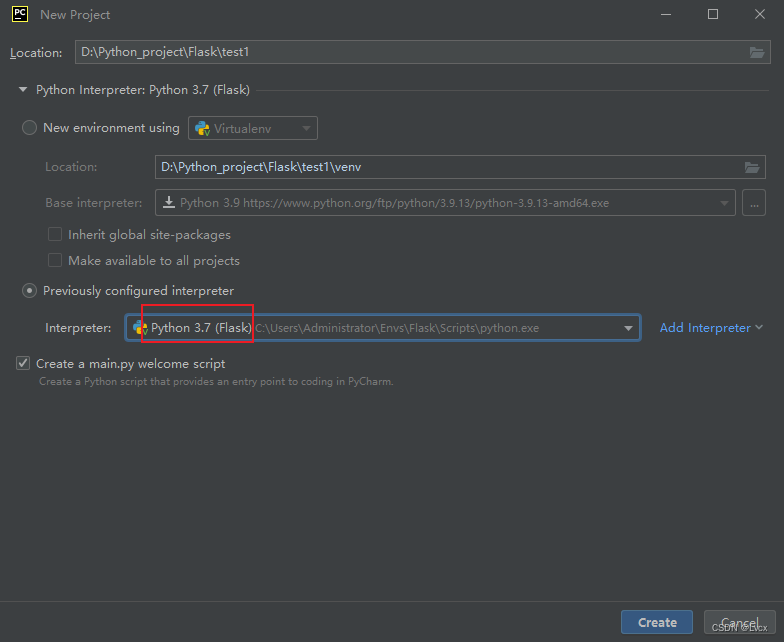Maximize the New Project dialog
This screenshot has width=784, height=642.
(713, 14)
